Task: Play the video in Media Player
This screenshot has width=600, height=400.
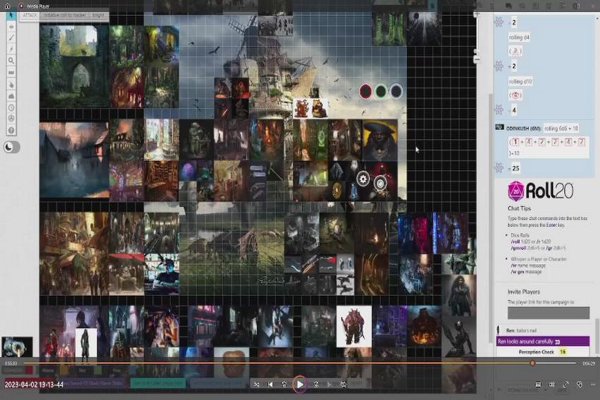Action: [x=300, y=384]
